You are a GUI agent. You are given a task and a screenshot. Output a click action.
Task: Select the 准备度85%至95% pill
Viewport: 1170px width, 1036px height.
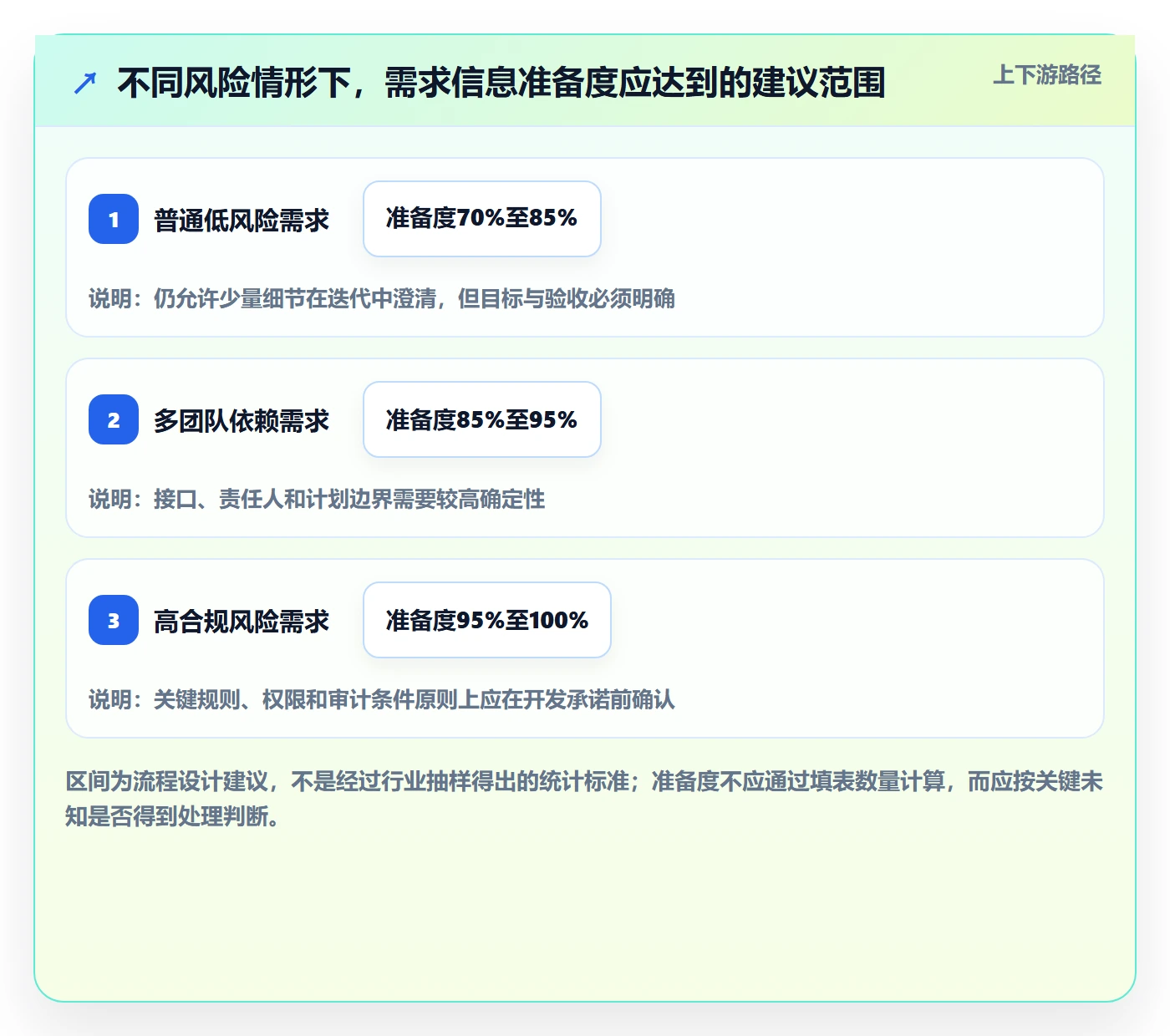[482, 419]
